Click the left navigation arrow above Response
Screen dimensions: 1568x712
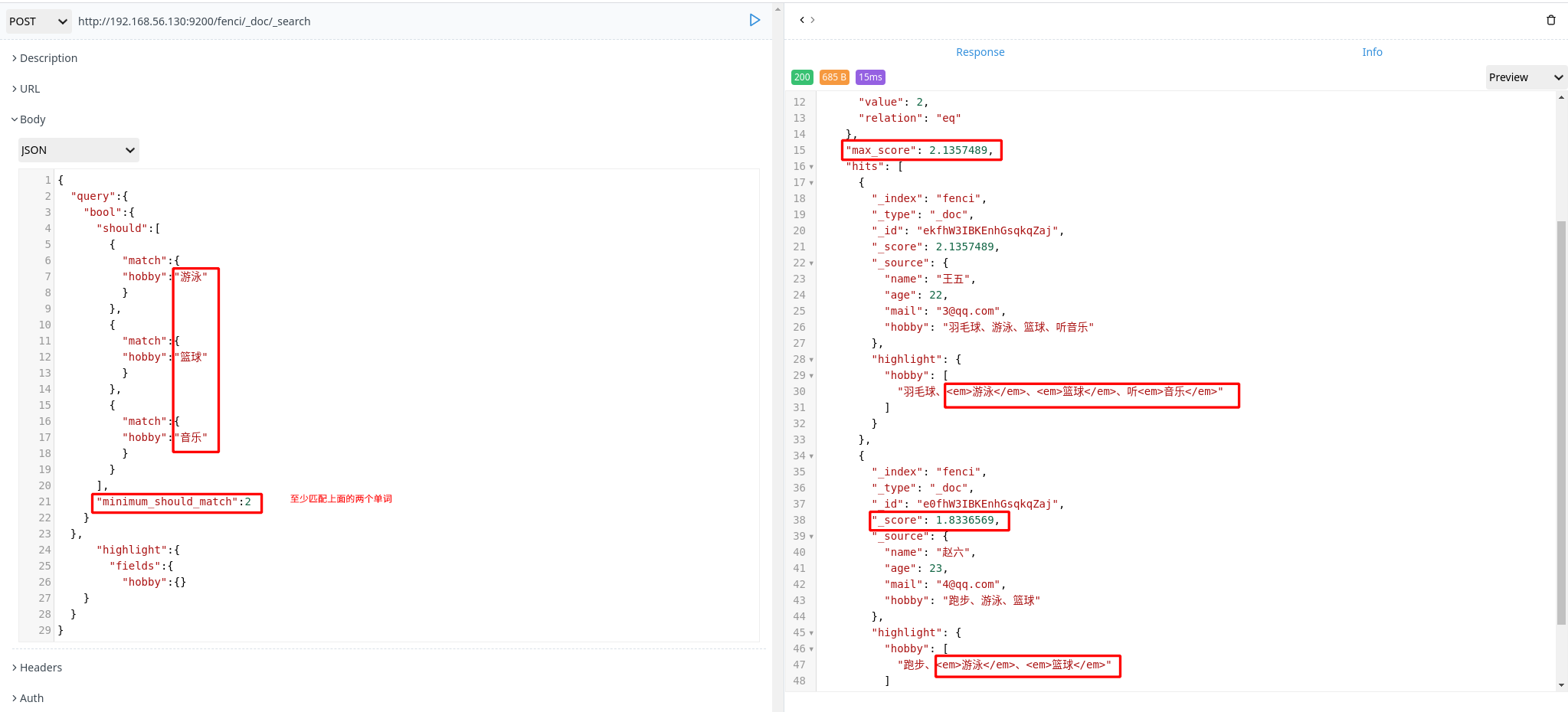[801, 20]
